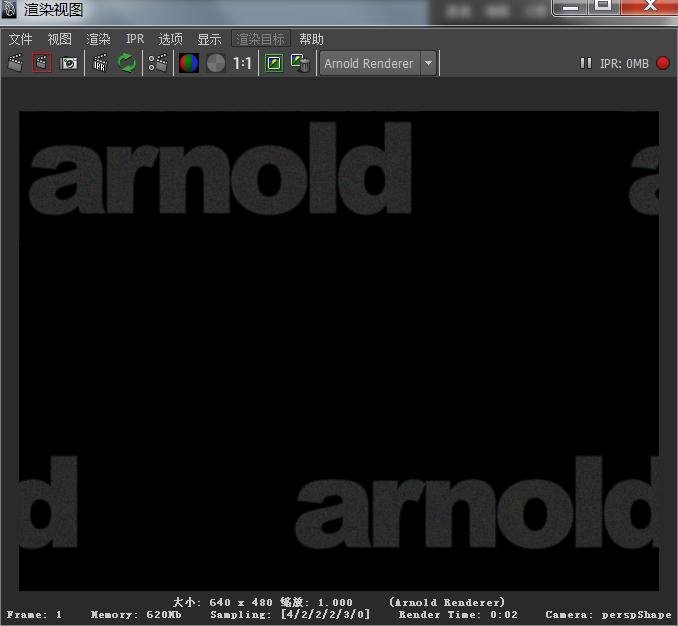
Task: Click the '(Arnold Renderer)' status label
Action: point(447,602)
